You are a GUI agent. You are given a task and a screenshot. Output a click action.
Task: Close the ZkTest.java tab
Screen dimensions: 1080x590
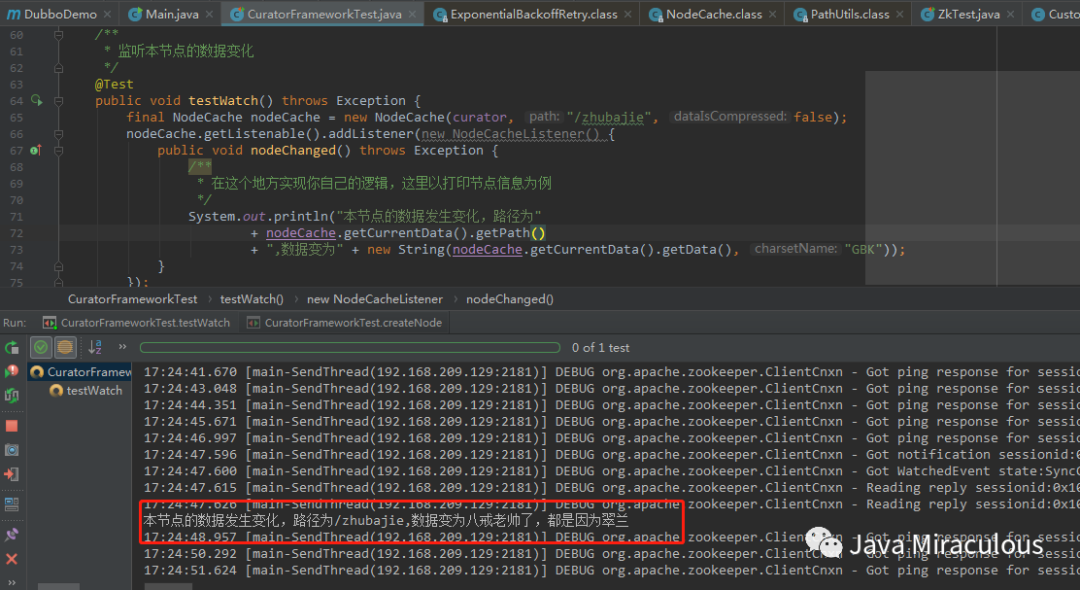1010,14
